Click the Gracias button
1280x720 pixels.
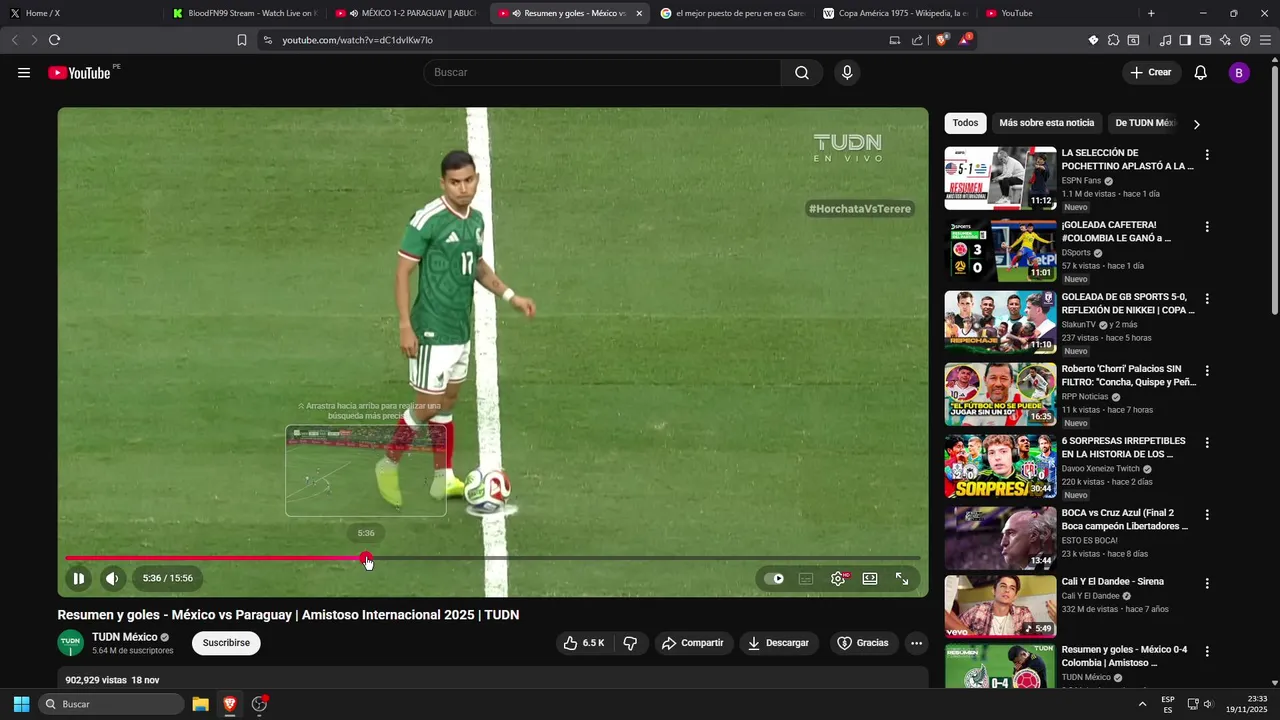tap(863, 643)
